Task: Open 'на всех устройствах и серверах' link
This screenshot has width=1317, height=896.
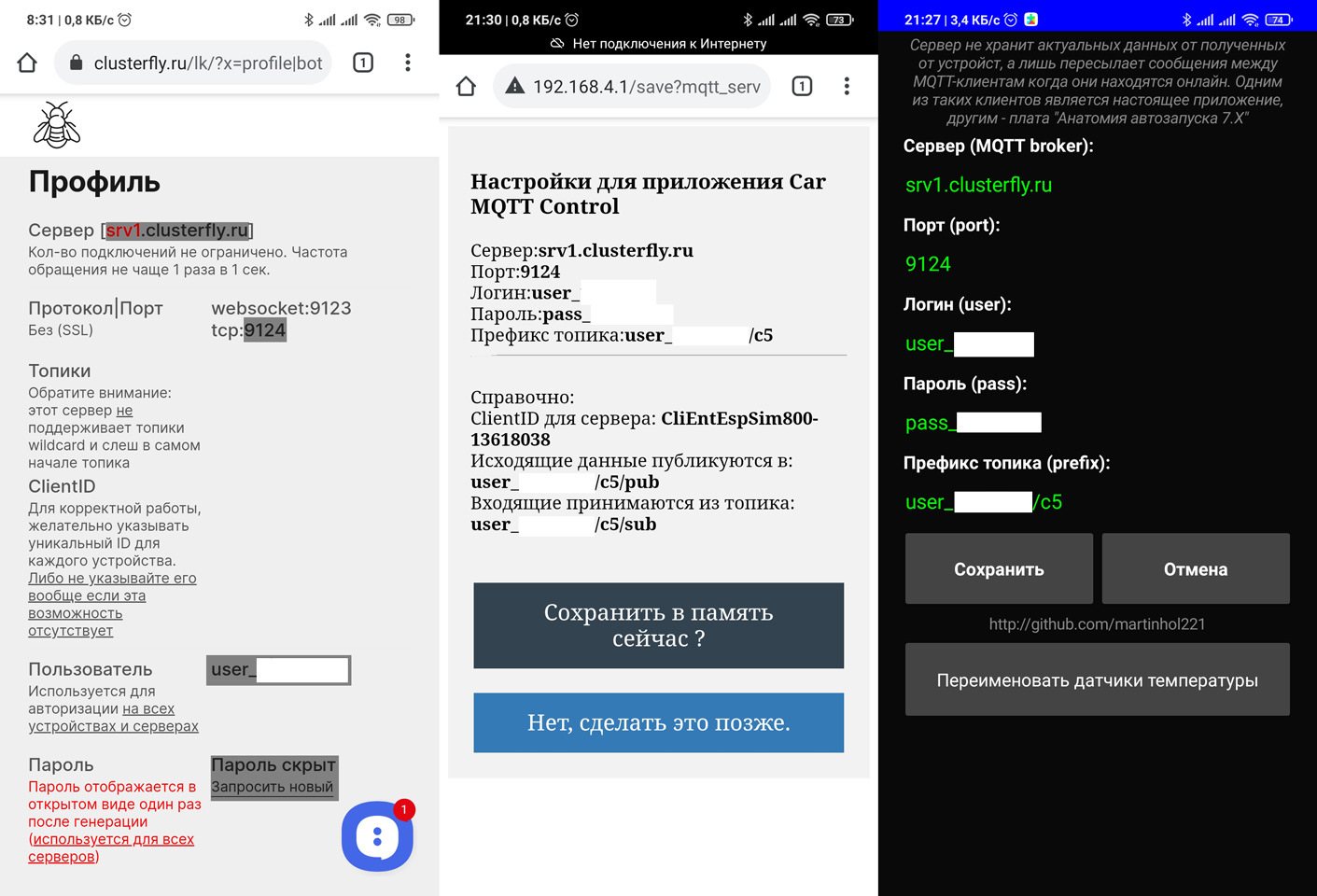Action: tap(114, 718)
